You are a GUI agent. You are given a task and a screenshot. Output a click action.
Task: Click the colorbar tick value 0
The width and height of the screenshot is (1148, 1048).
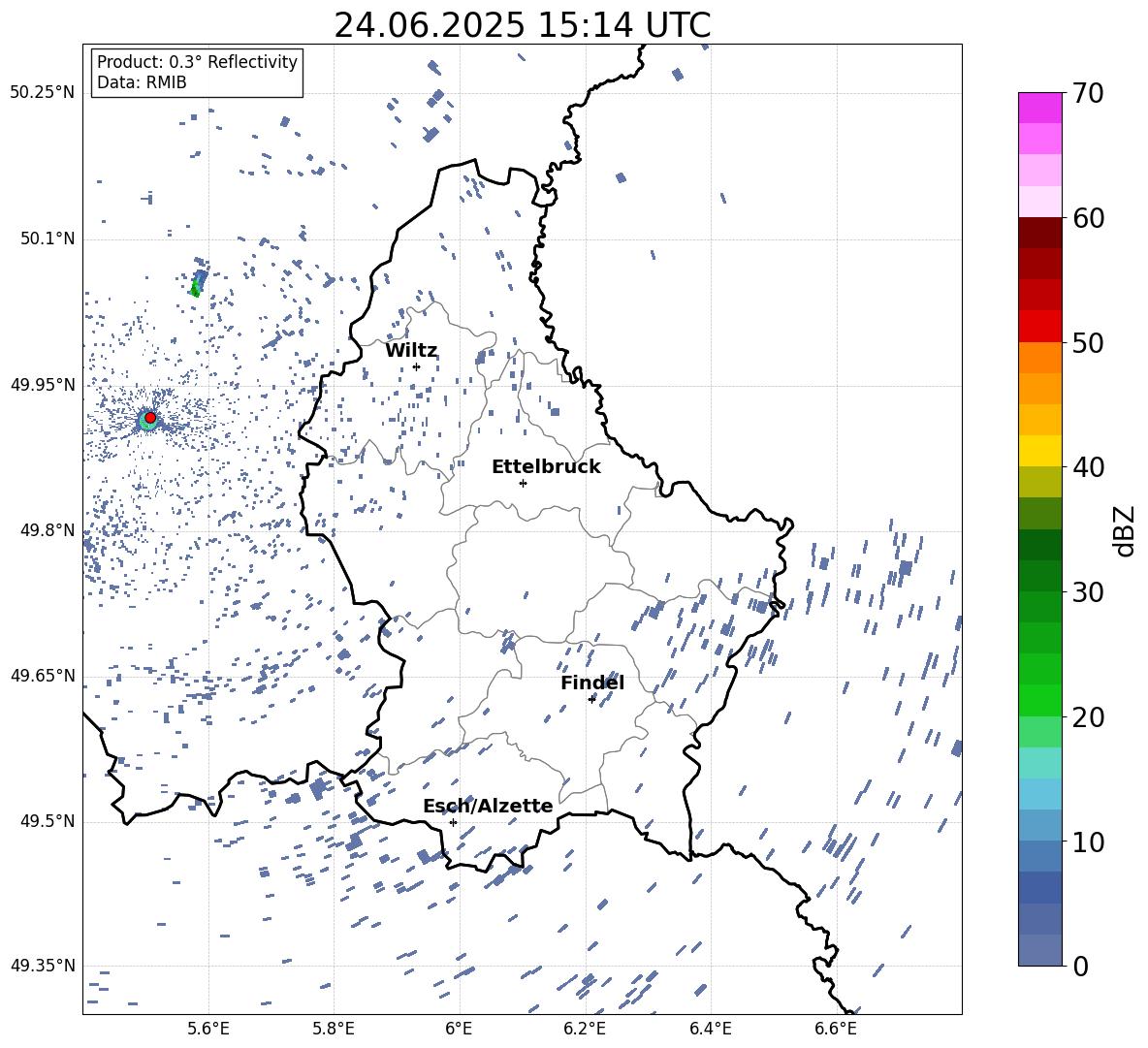click(1080, 966)
